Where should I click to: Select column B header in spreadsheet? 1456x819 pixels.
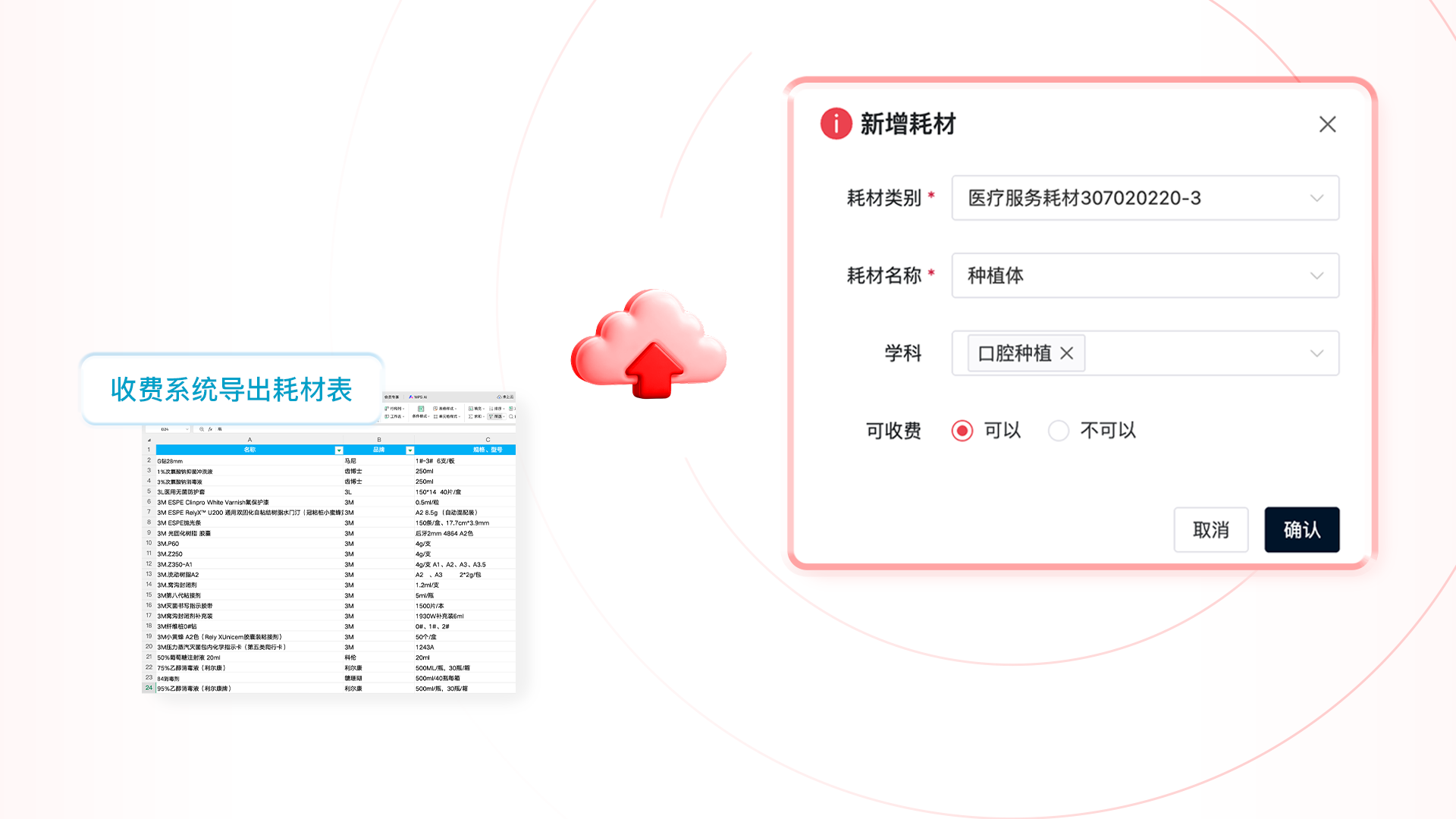pos(379,440)
